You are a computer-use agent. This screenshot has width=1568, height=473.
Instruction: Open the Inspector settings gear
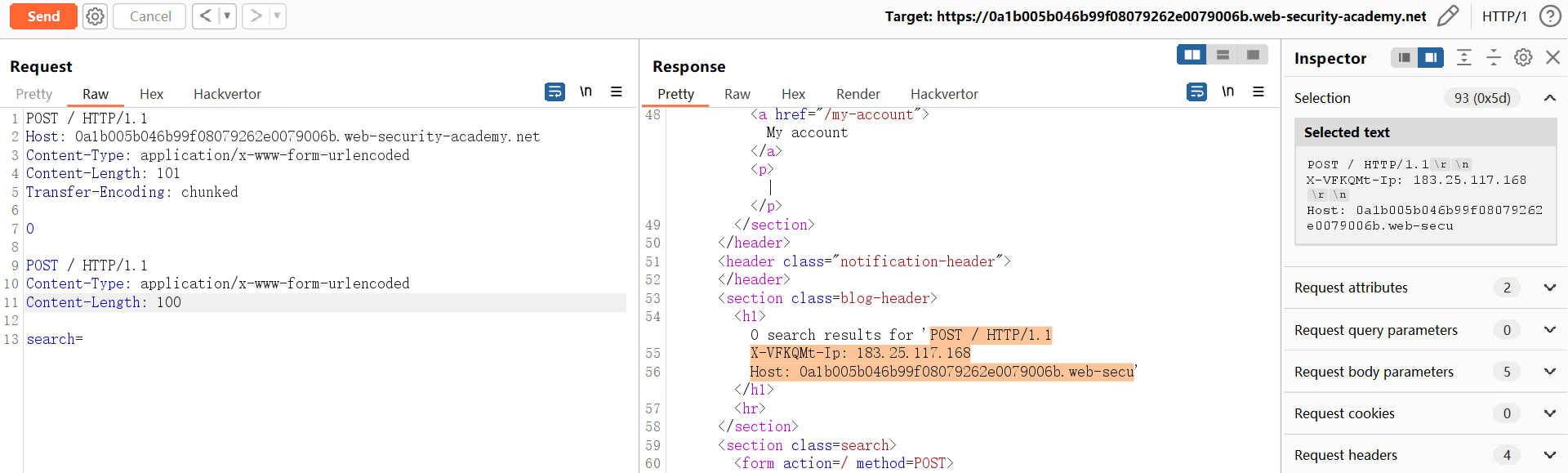1523,57
